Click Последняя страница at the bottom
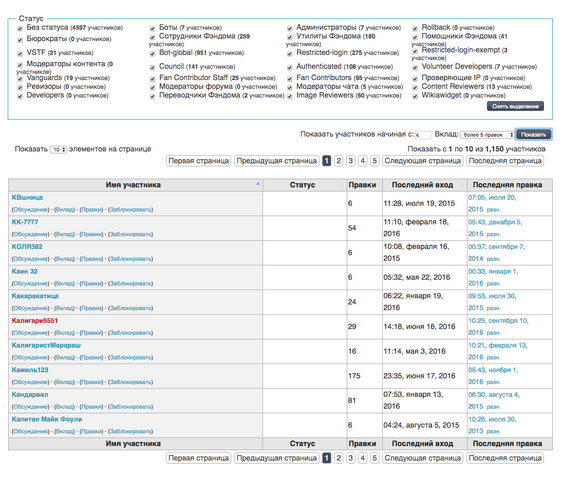This screenshot has height=479, width=562. (505, 458)
